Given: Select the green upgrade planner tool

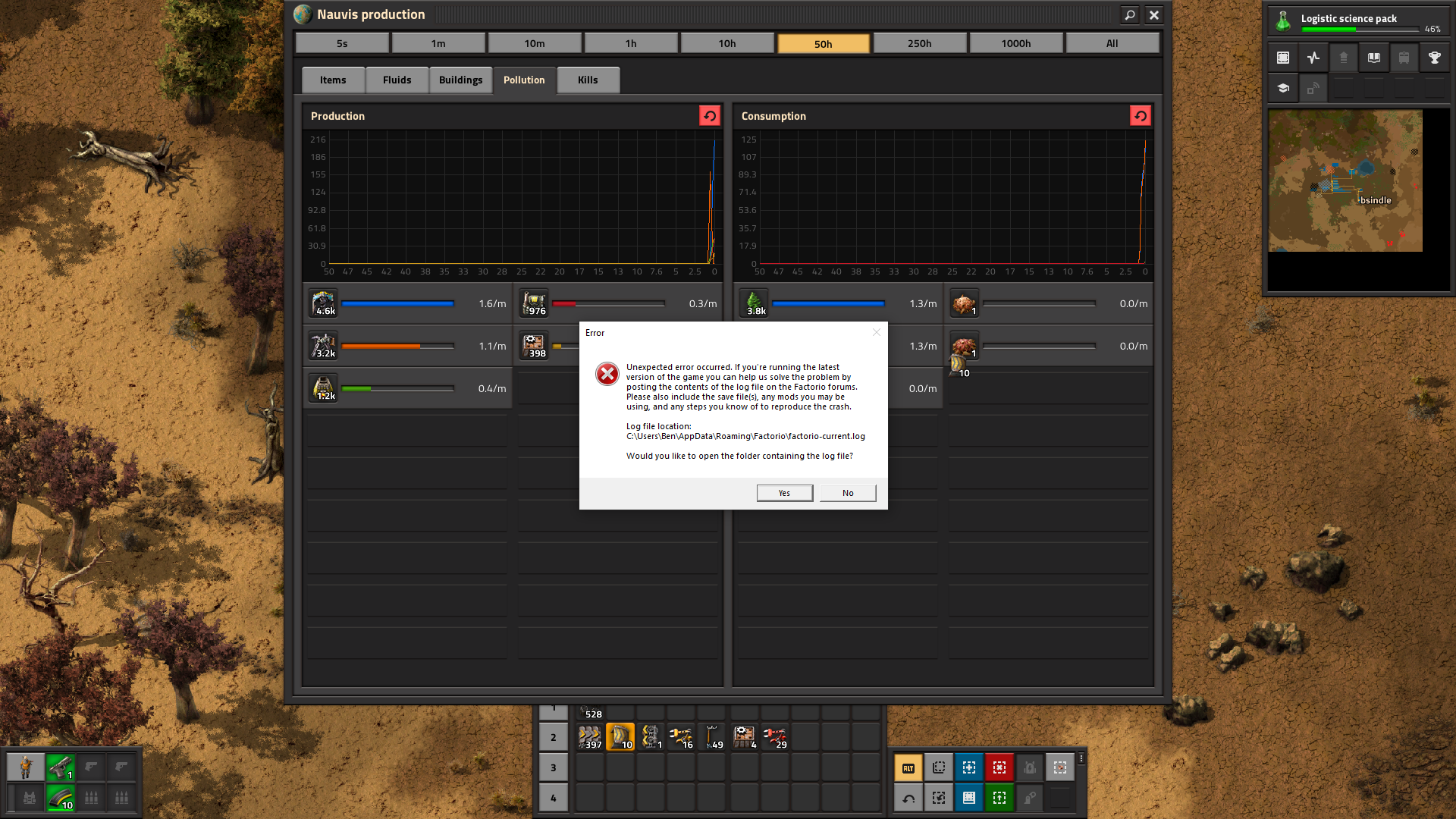Looking at the screenshot, I should (x=999, y=798).
